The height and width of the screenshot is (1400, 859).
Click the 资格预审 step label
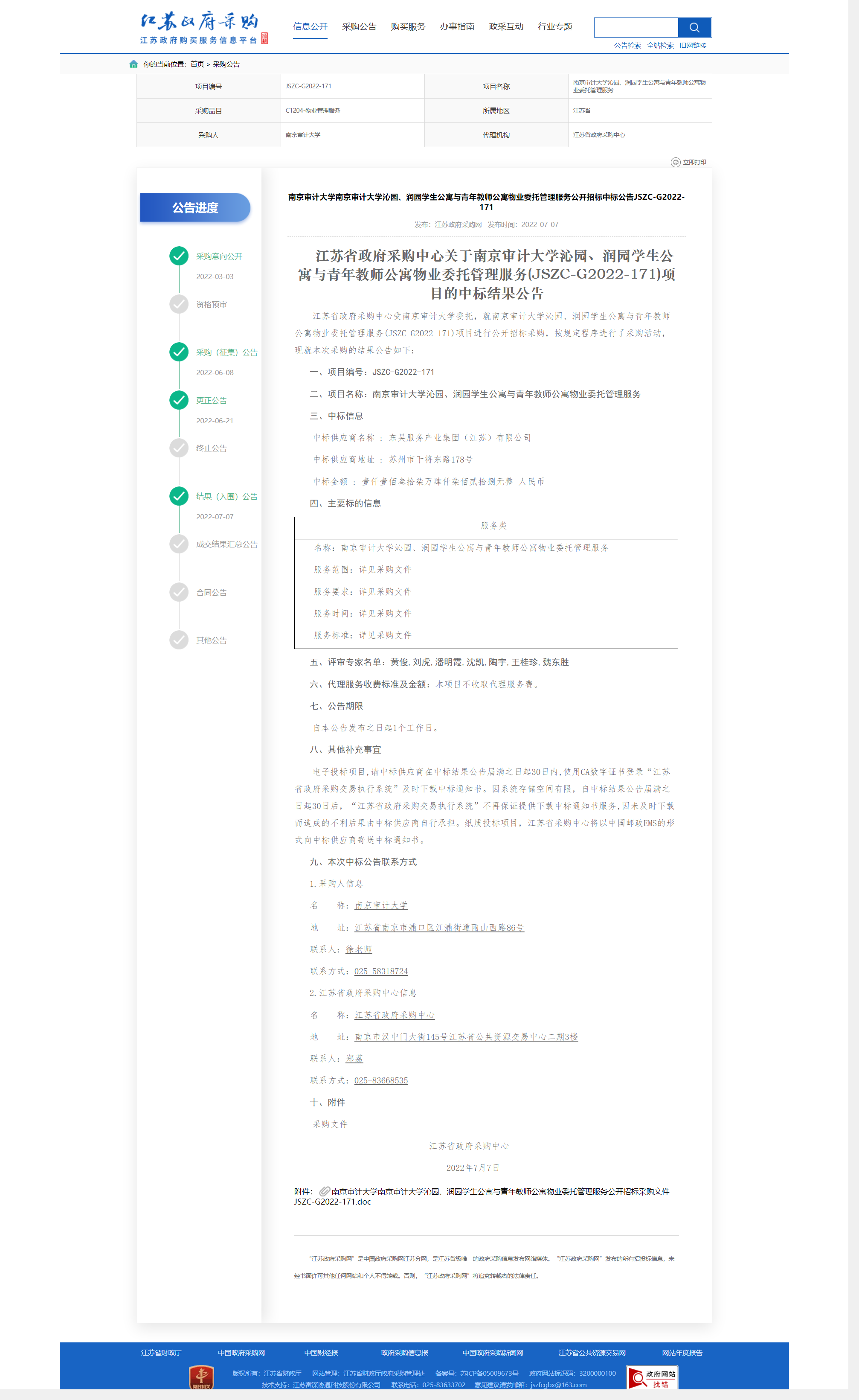click(212, 305)
